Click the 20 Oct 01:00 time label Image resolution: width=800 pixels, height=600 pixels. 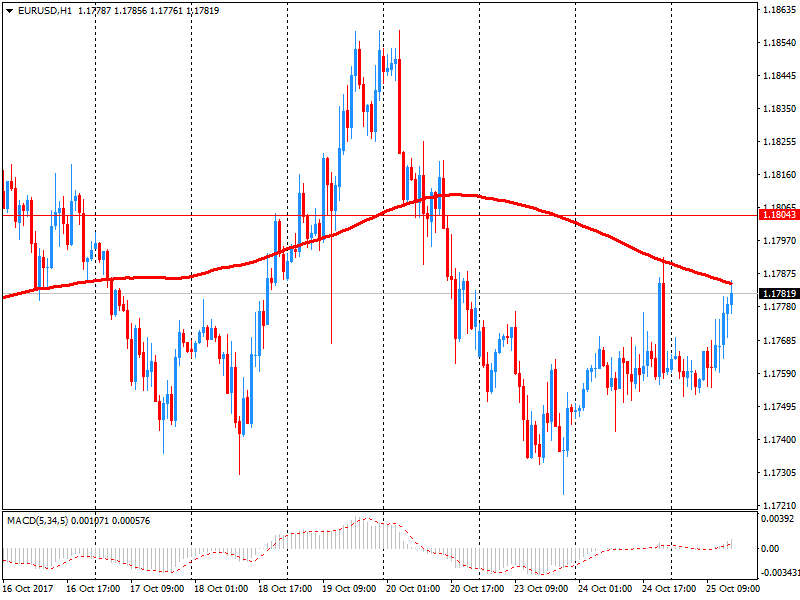(413, 588)
